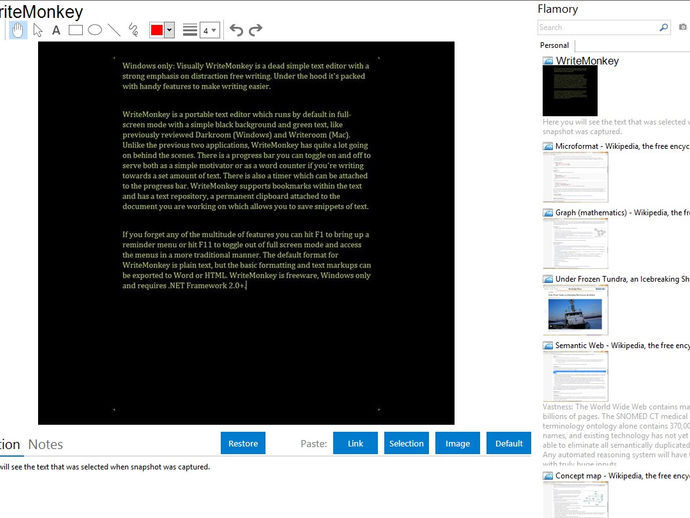Screen dimensions: 690x518
Task: Click the camera capture icon
Action: point(683,27)
